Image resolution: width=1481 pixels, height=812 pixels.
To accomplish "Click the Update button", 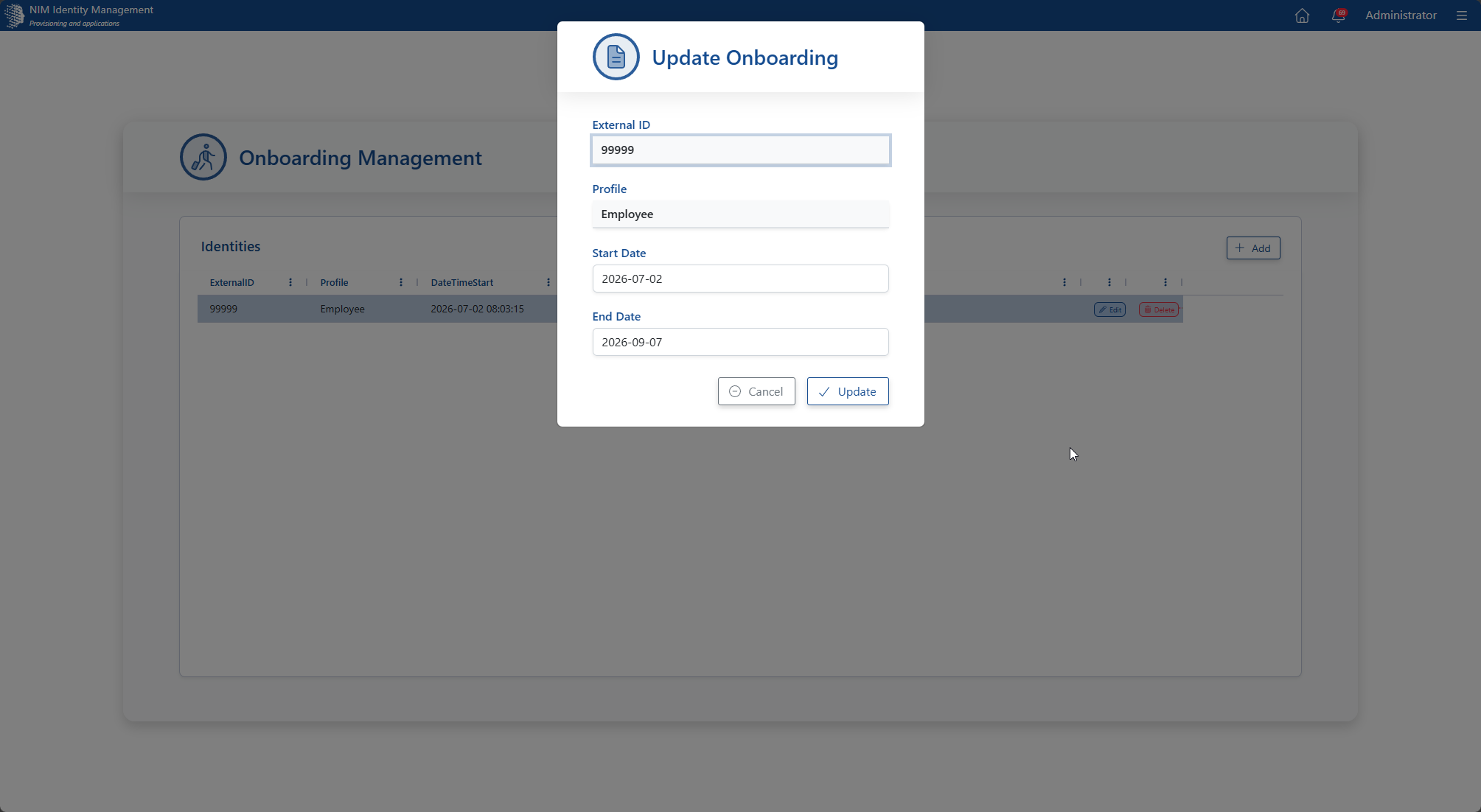I will click(x=848, y=391).
